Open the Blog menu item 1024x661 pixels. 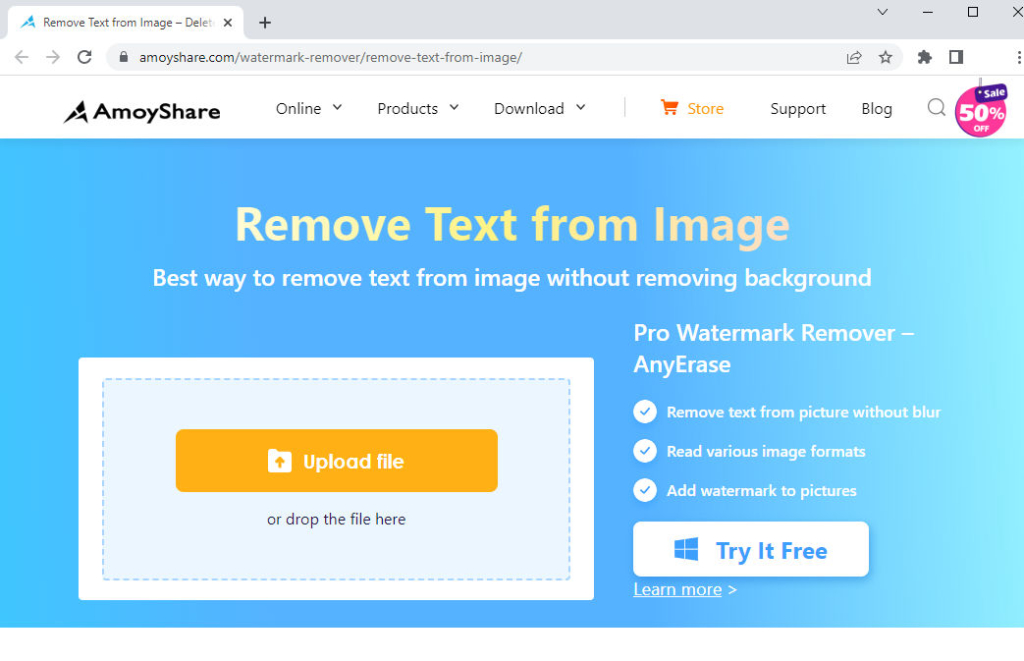coord(876,108)
